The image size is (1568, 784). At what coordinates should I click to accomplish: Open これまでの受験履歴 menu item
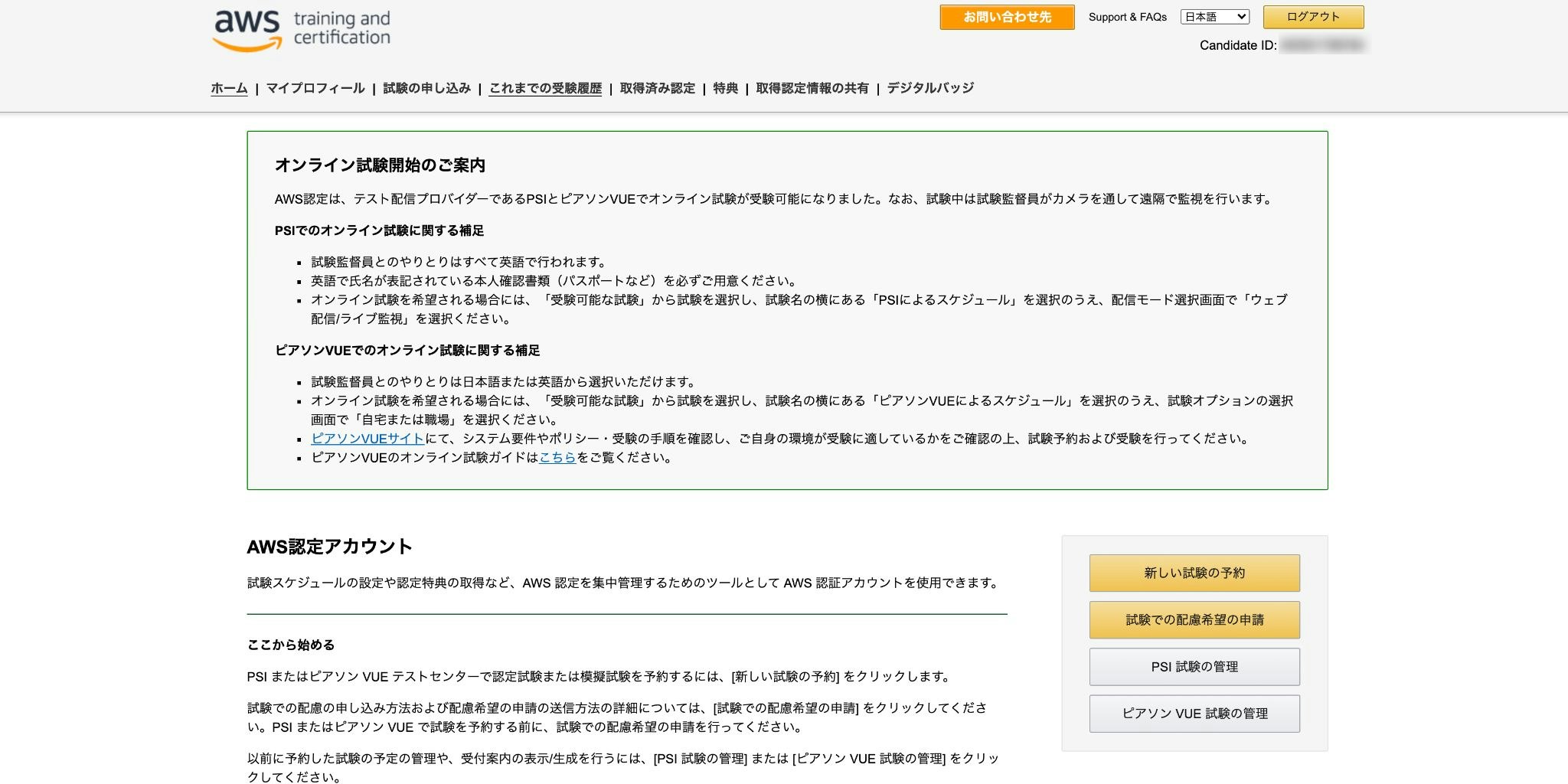[545, 88]
